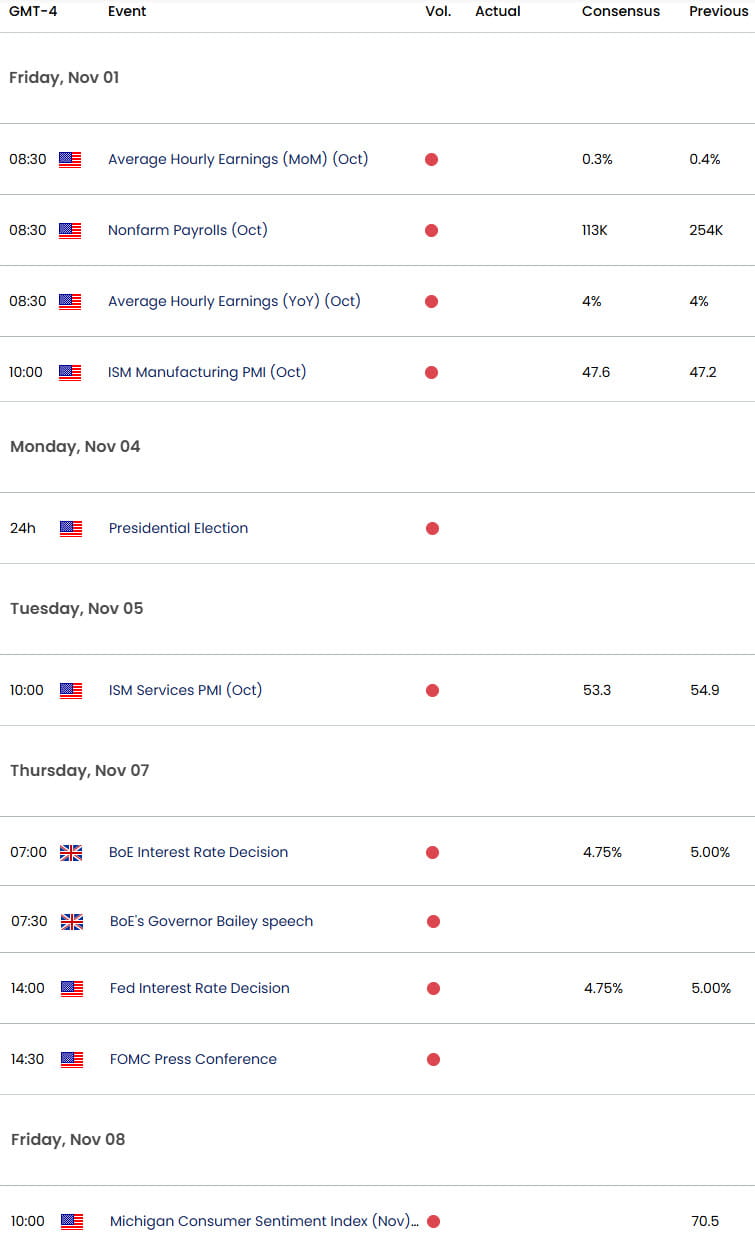Screen dimensions: 755x1240
Task: Open Average Hourly Earnings (YoY) (Oct) event
Action: 234,301
